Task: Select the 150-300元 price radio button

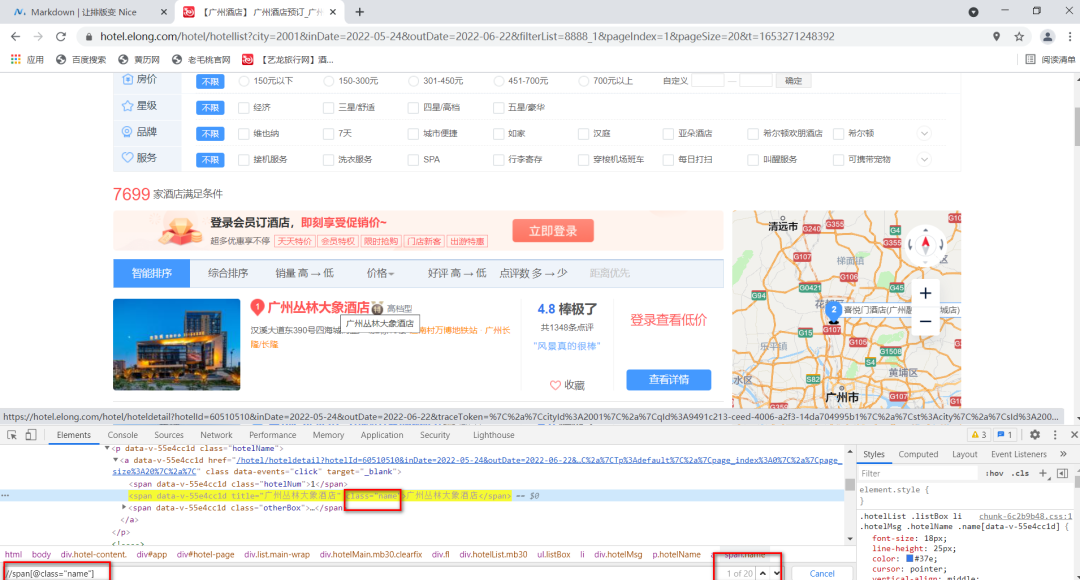Action: (x=329, y=81)
